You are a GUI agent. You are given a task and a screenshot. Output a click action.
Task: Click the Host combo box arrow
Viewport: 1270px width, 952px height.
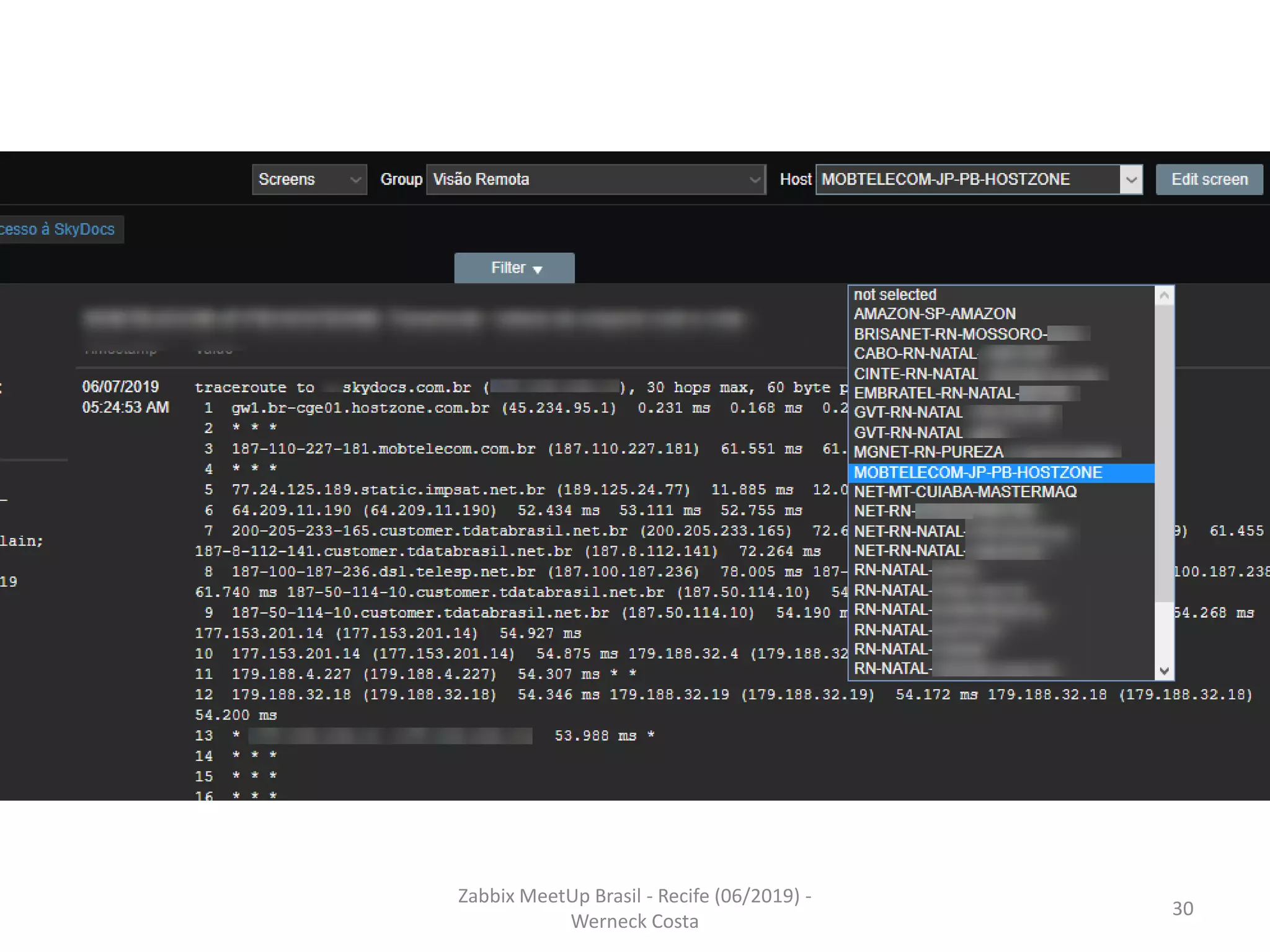1131,180
